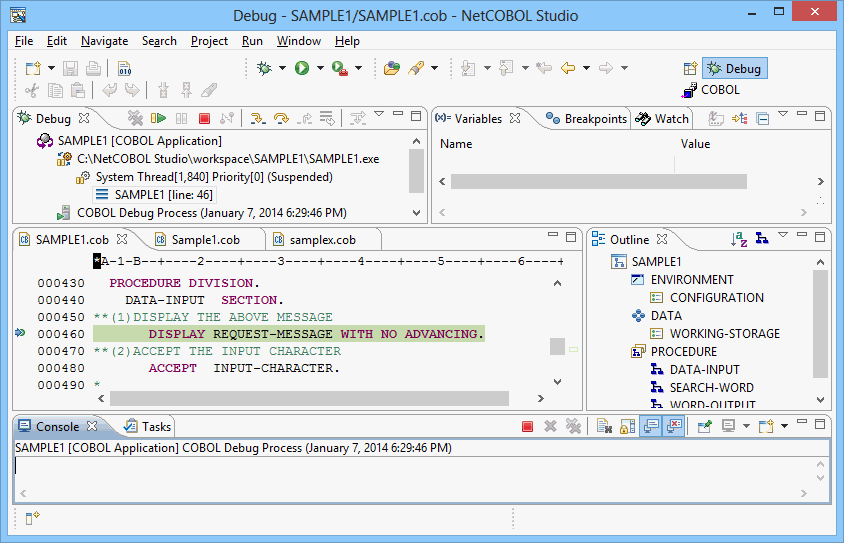Select the Debug perspective button
The height and width of the screenshot is (543, 844).
point(735,68)
